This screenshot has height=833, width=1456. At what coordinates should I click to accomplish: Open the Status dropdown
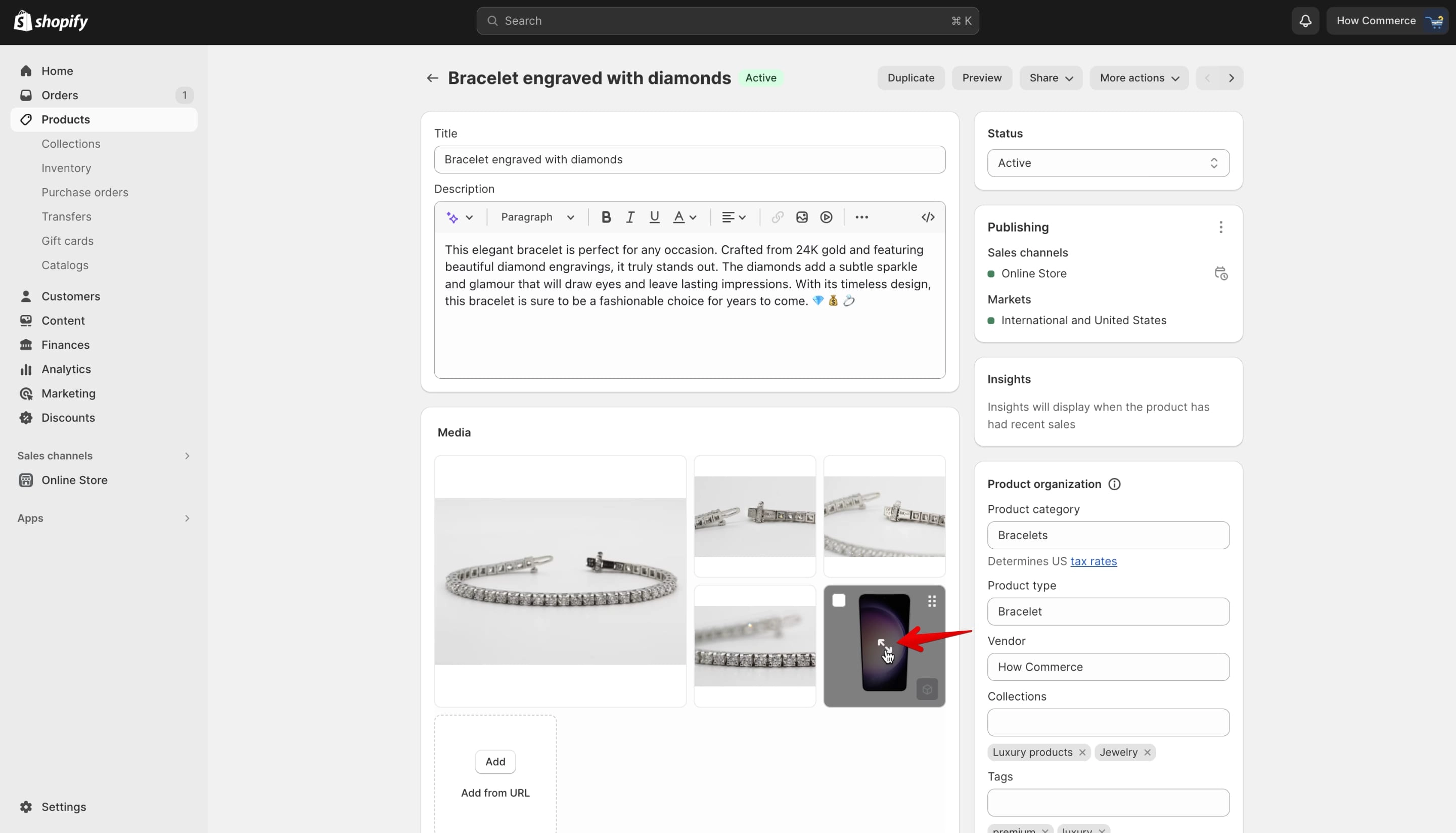1108,163
